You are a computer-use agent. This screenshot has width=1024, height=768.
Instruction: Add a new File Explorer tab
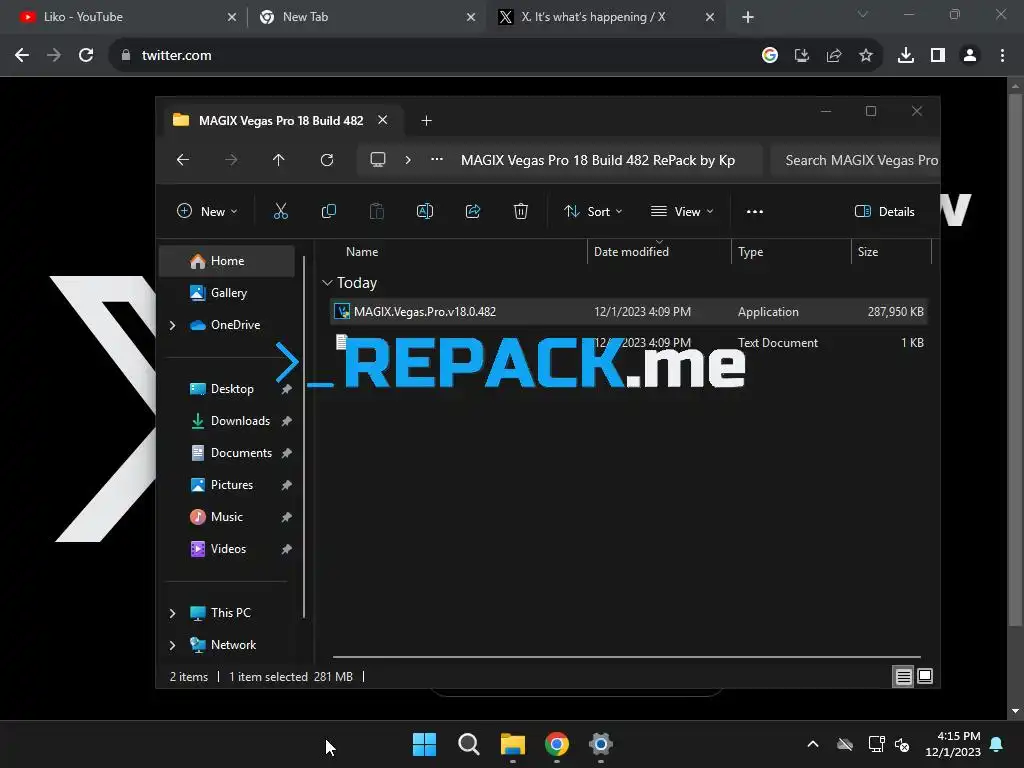click(426, 120)
